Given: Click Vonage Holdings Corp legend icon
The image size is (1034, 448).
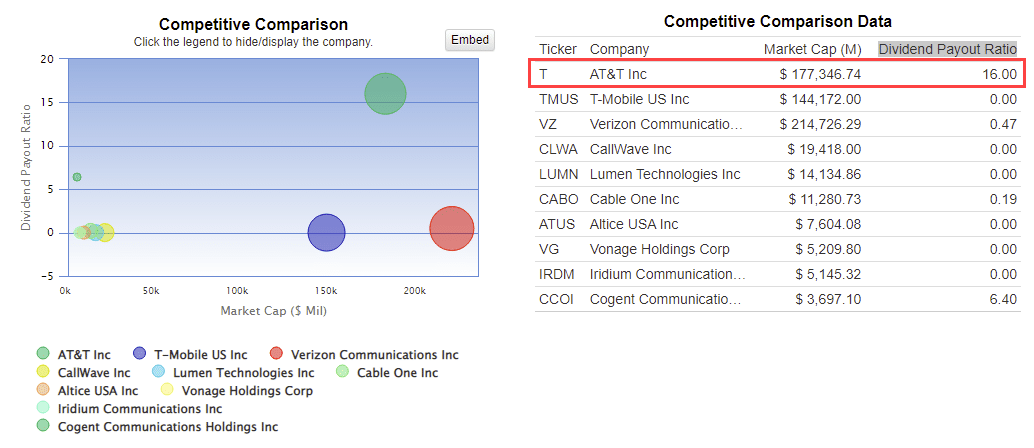Looking at the screenshot, I should click(x=167, y=390).
